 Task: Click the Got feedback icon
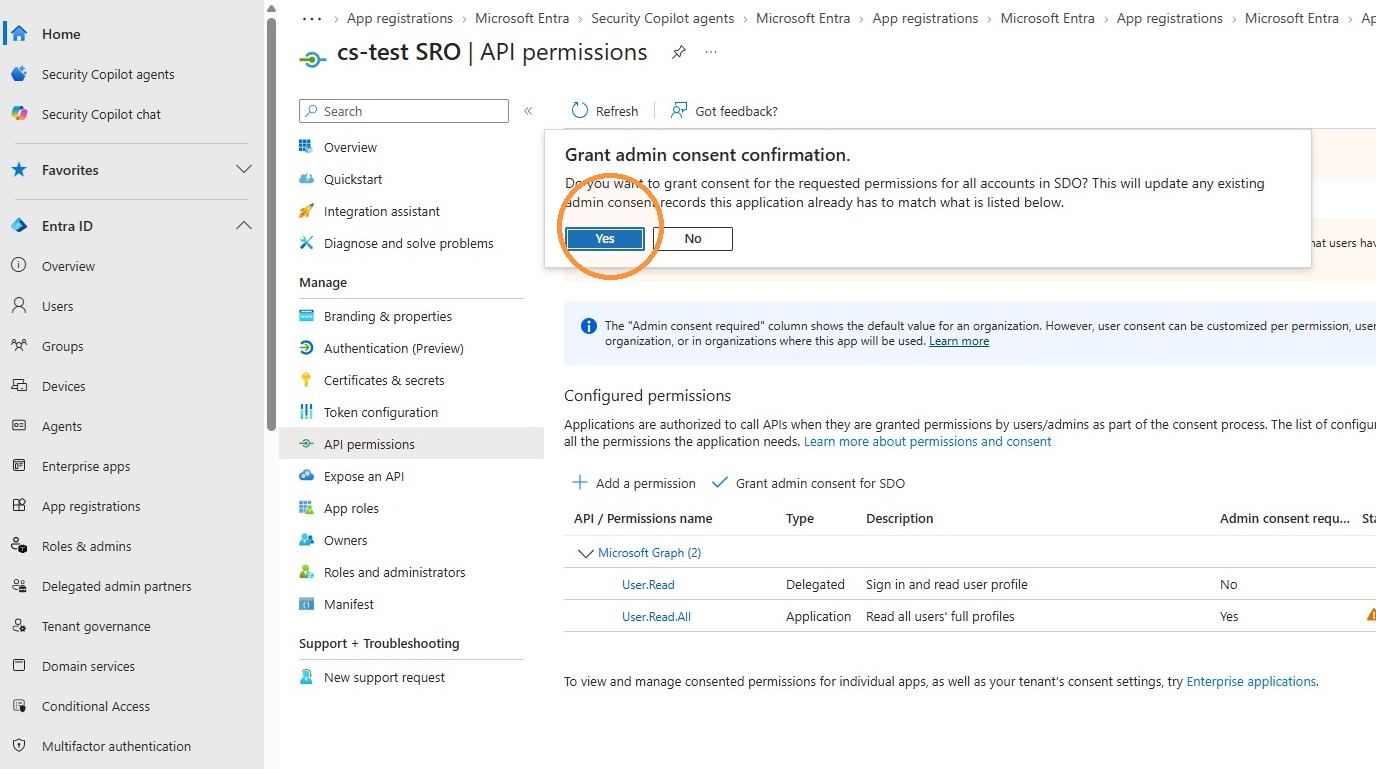679,111
